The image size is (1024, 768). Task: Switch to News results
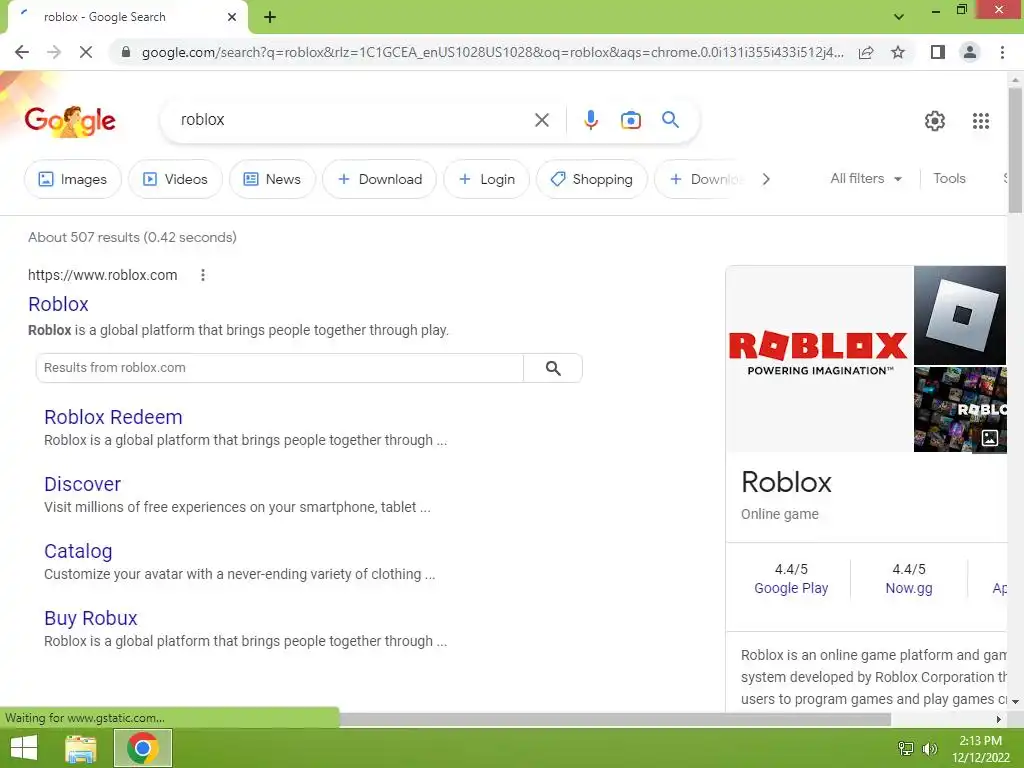272,179
